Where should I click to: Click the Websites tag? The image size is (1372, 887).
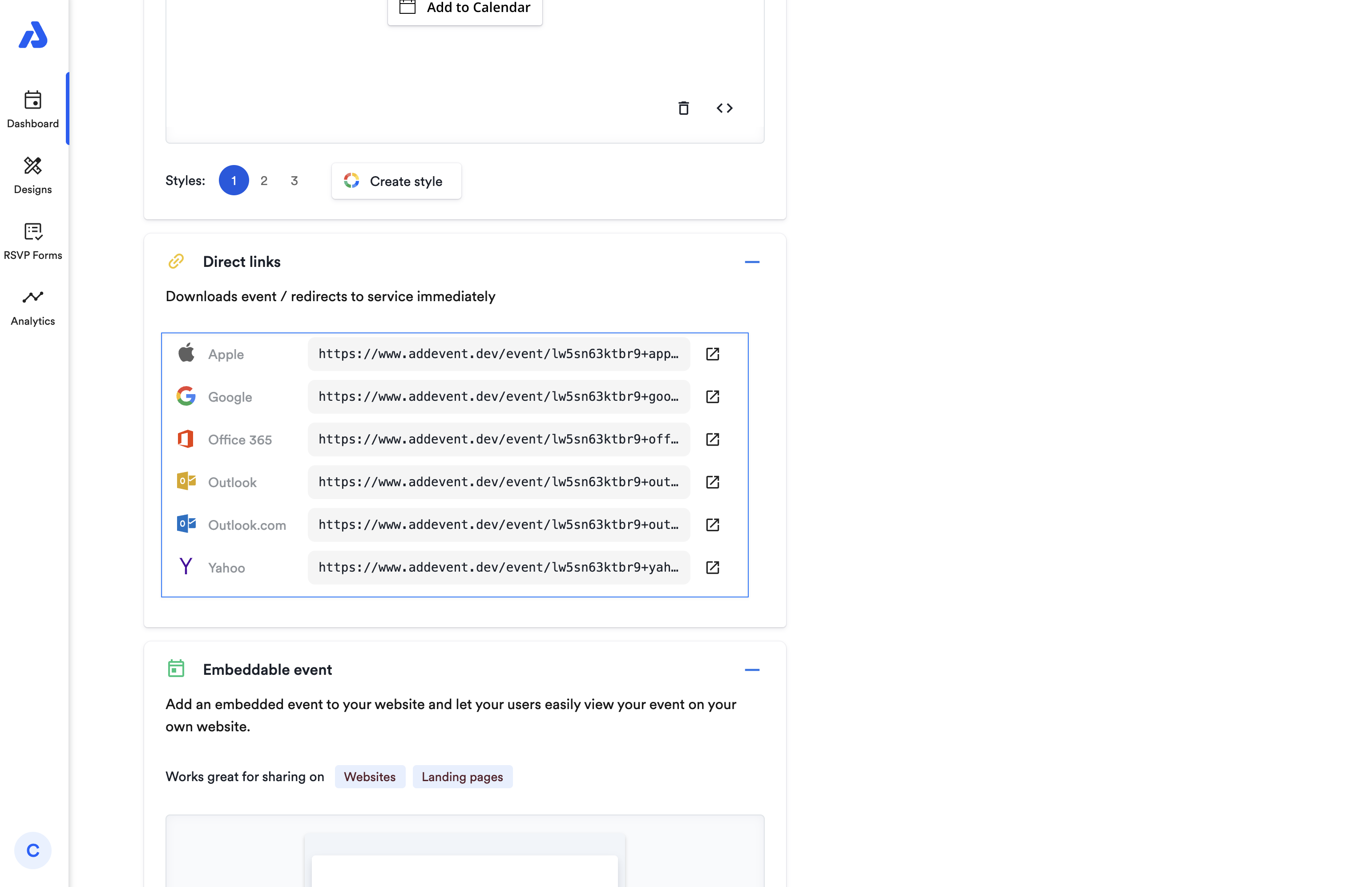coord(369,777)
